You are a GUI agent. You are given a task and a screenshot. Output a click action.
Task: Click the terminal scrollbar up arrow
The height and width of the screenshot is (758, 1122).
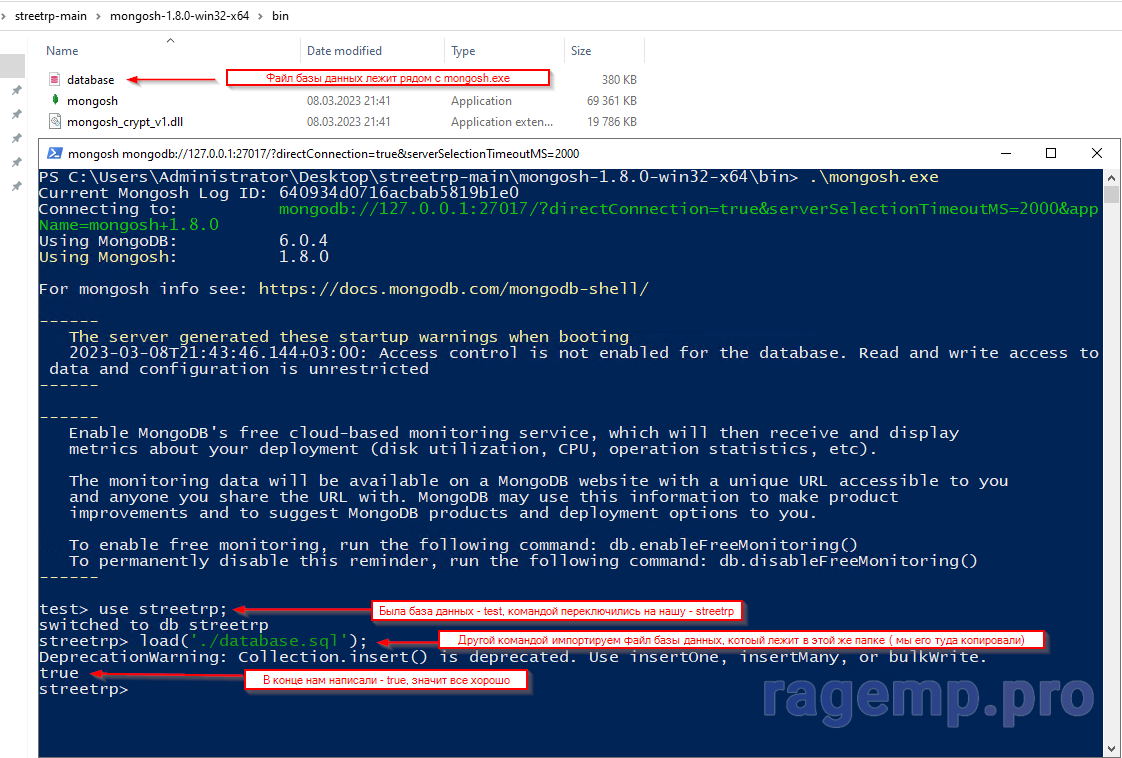point(1111,178)
